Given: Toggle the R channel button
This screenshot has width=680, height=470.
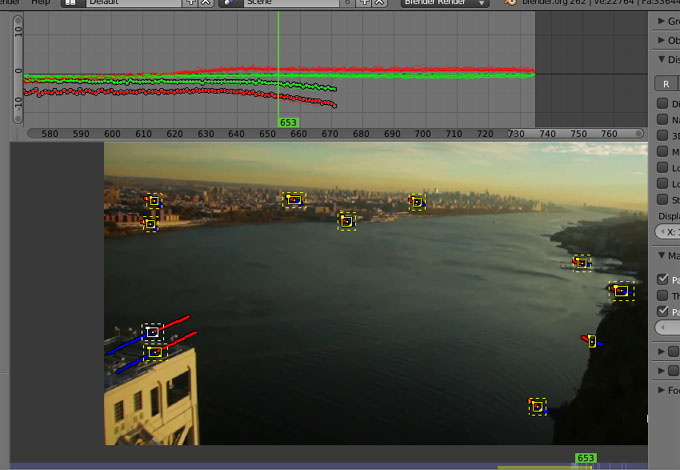Looking at the screenshot, I should pos(667,83).
